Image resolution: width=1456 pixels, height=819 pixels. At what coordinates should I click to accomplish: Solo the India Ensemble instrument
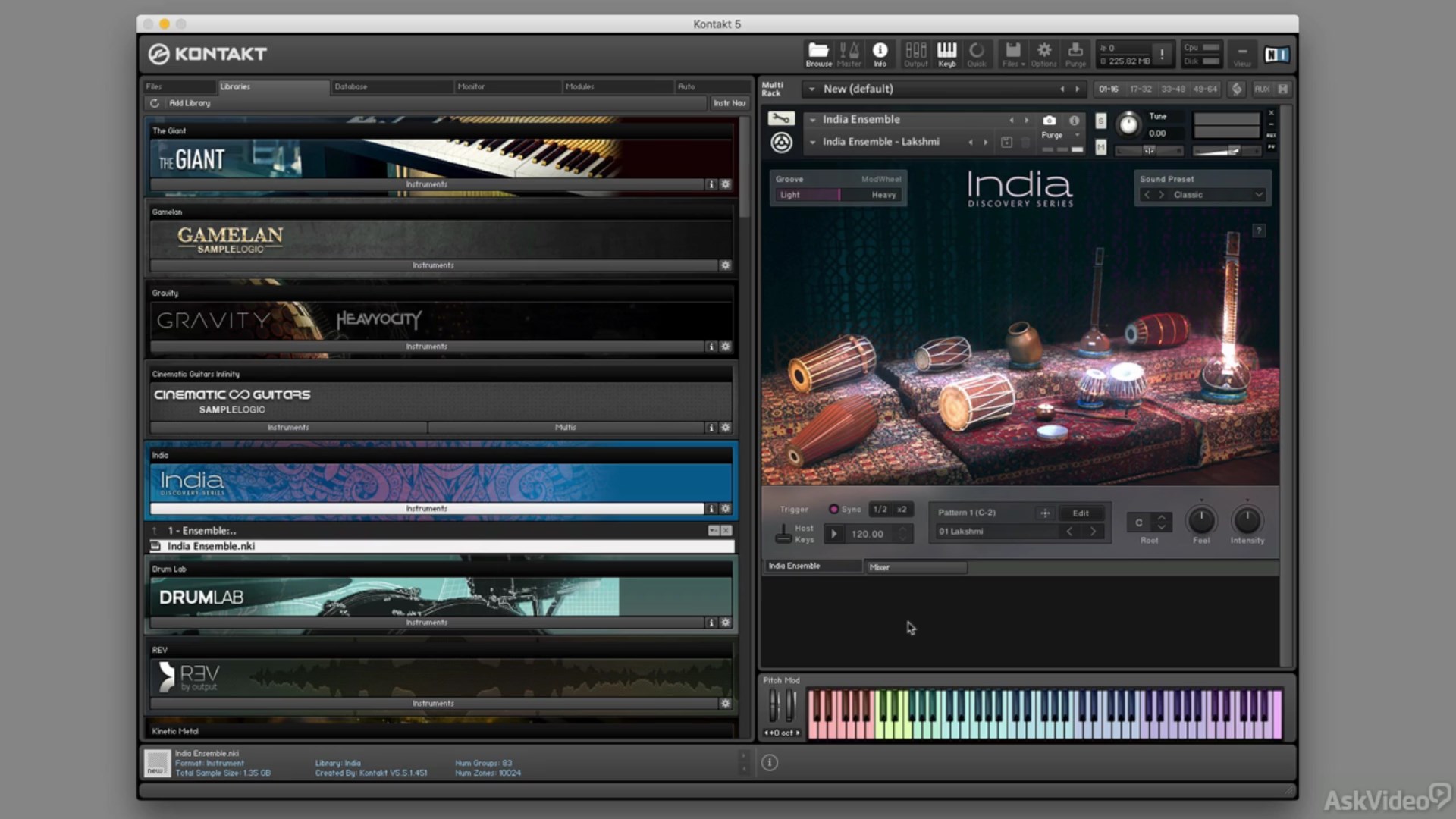1100,121
